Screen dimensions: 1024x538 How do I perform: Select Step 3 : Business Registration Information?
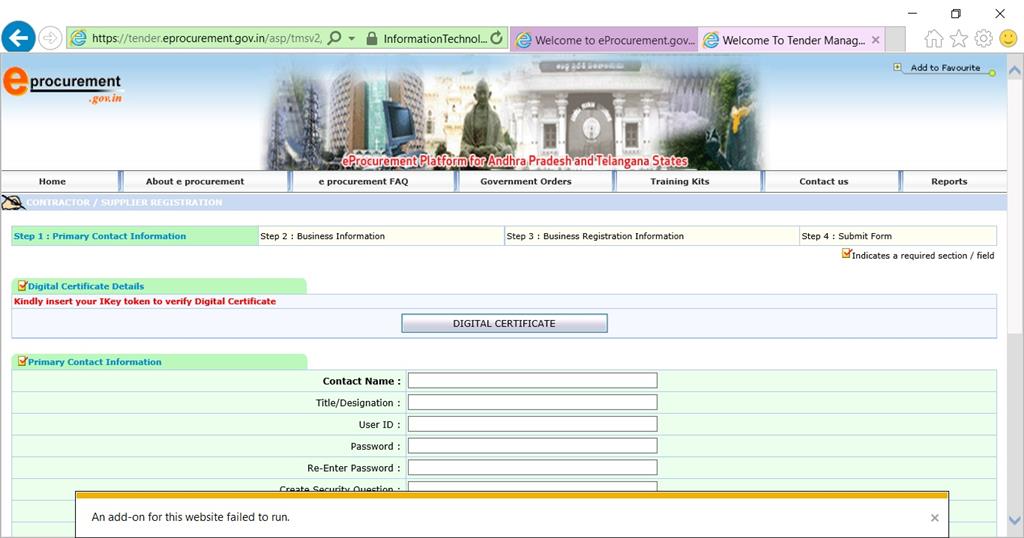(652, 236)
